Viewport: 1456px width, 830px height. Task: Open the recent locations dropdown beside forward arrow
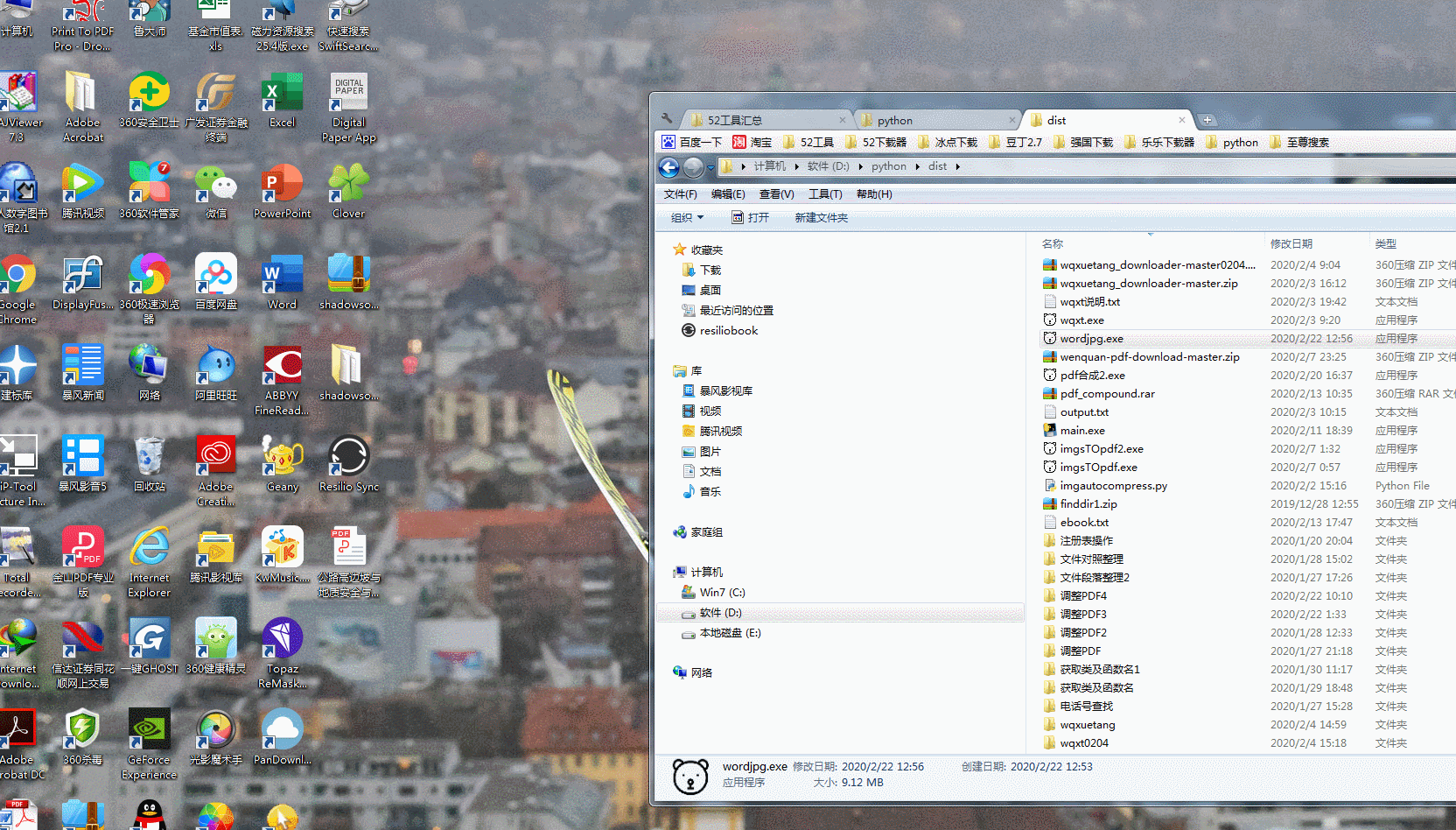coord(710,167)
